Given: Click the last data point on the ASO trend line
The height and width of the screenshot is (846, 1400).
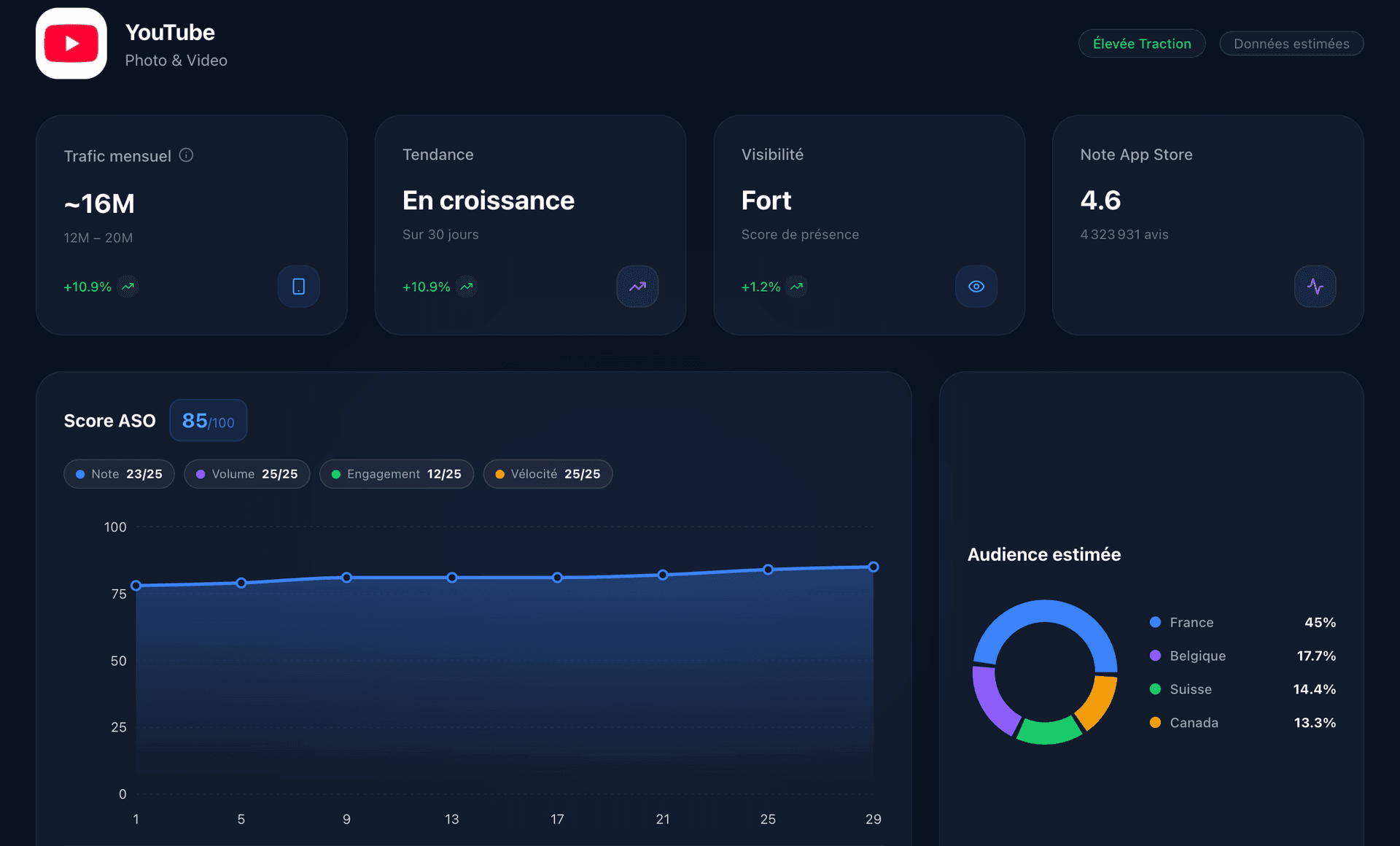Looking at the screenshot, I should pyautogui.click(x=873, y=566).
